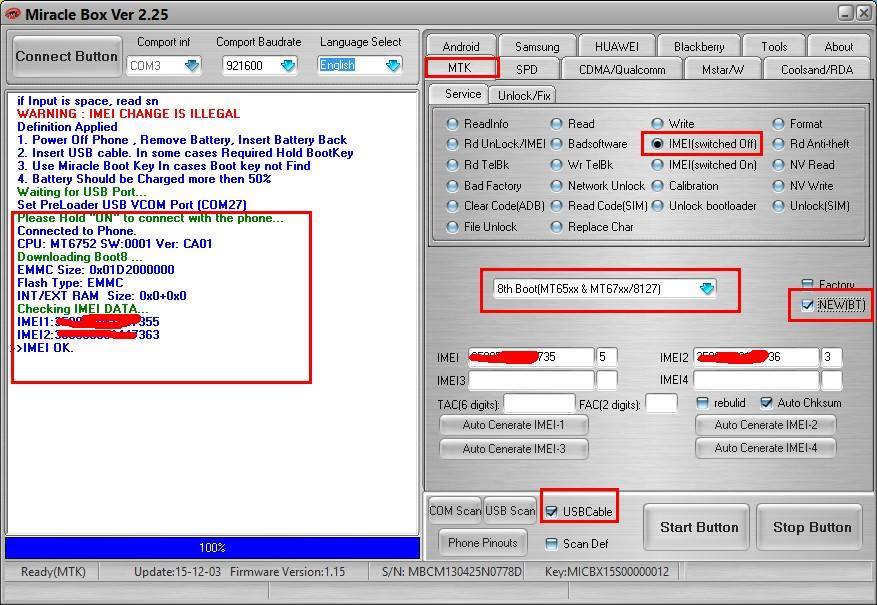Select the Format radio option
Viewport: 877px width, 605px height.
pos(798,124)
